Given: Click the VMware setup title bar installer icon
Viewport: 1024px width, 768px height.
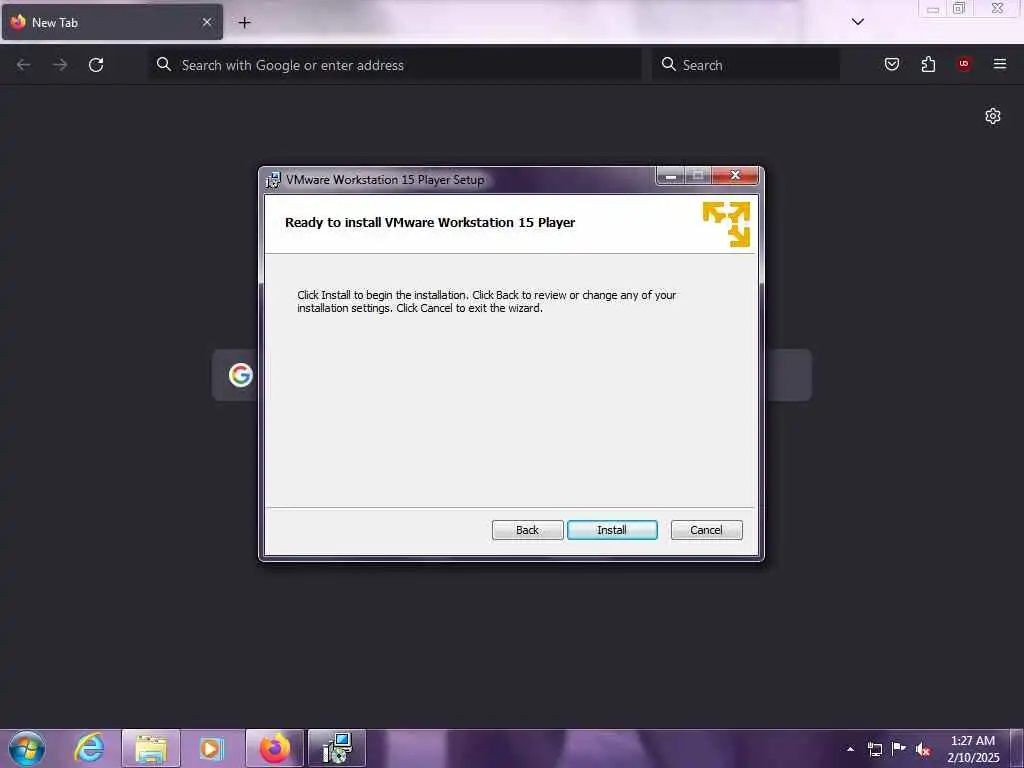Looking at the screenshot, I should pos(273,180).
